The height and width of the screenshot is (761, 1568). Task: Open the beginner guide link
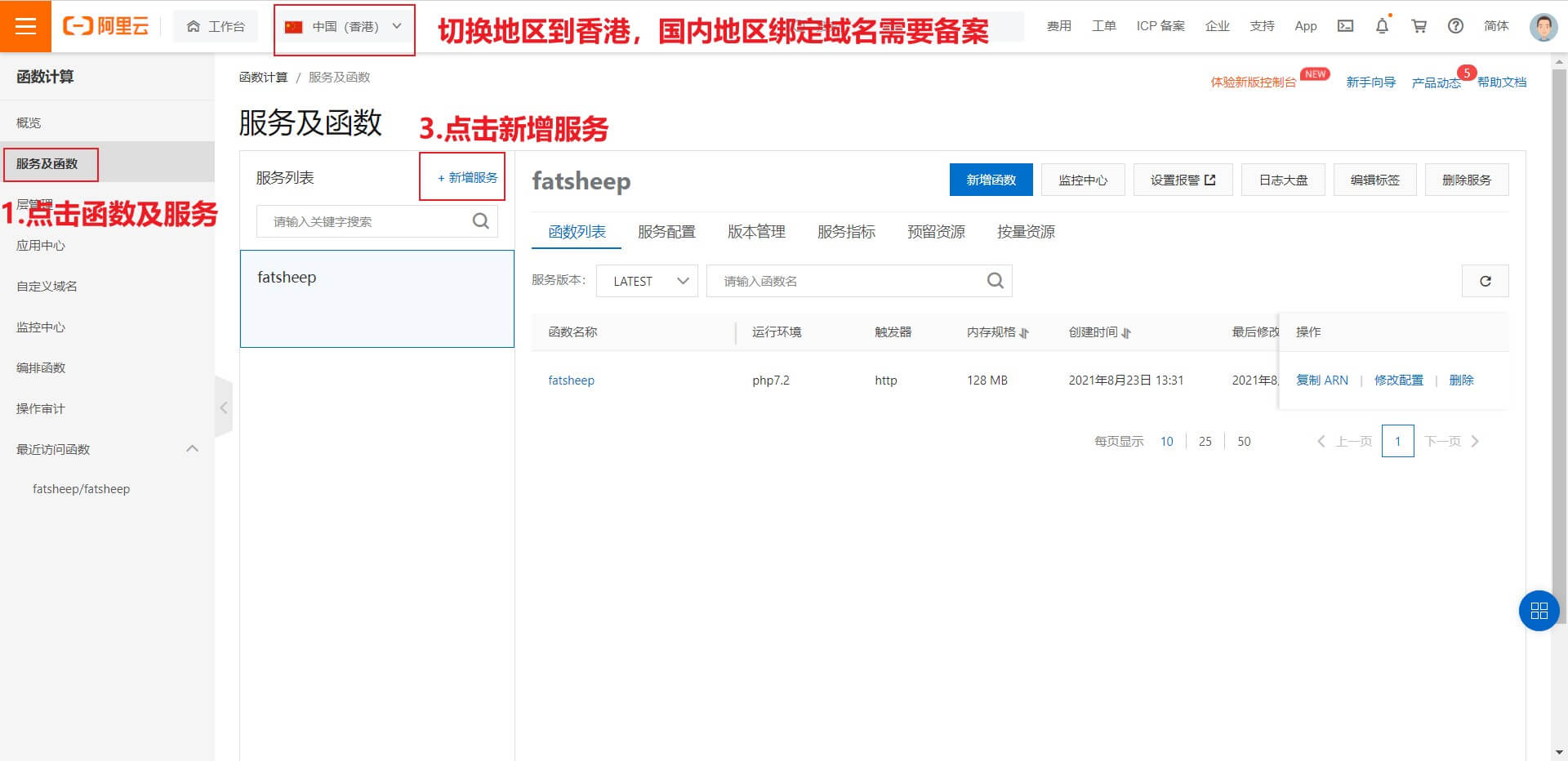(x=1370, y=82)
